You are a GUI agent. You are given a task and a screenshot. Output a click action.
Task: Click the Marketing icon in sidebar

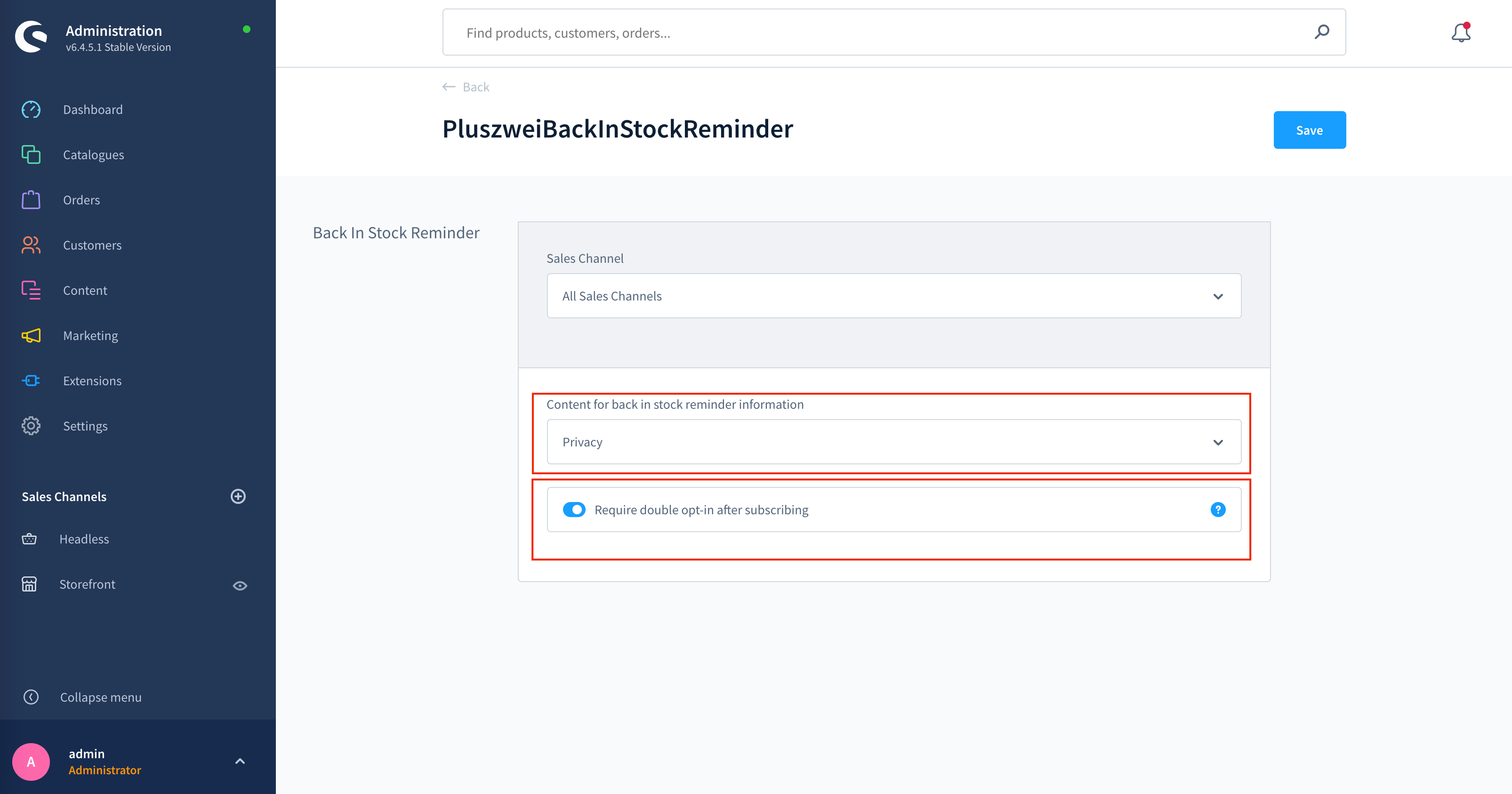(x=31, y=335)
